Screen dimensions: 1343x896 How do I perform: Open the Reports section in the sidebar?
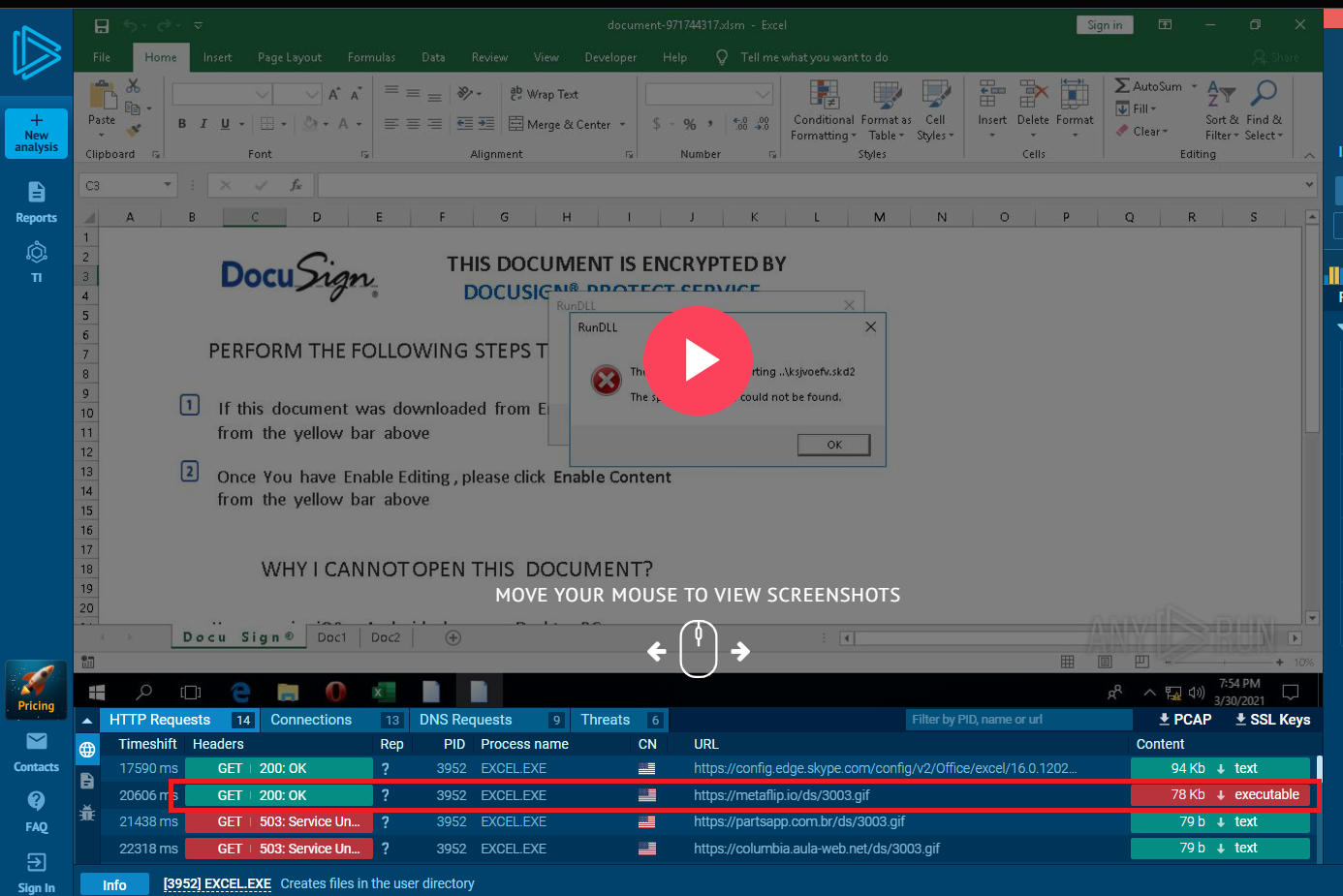point(36,201)
